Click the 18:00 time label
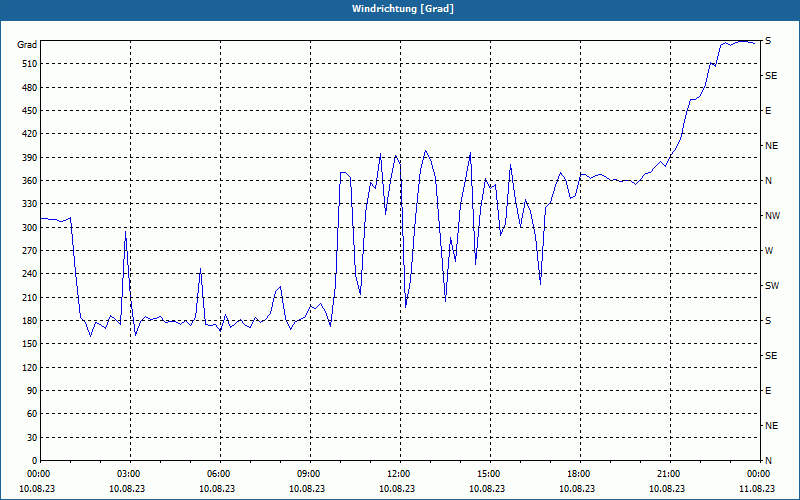 click(x=580, y=474)
